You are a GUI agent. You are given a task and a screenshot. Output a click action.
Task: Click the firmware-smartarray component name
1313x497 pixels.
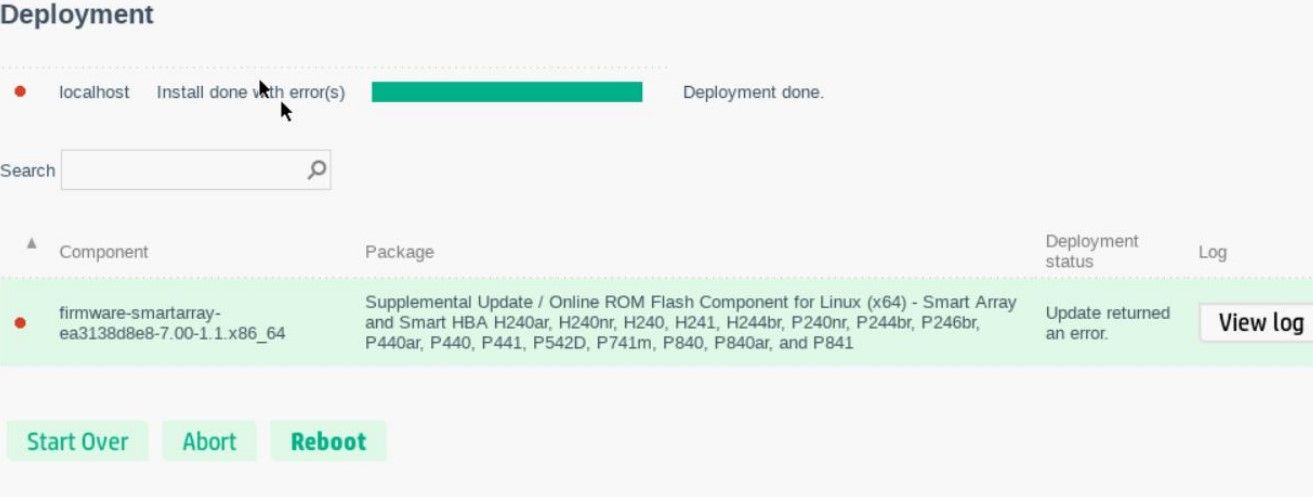pos(172,323)
